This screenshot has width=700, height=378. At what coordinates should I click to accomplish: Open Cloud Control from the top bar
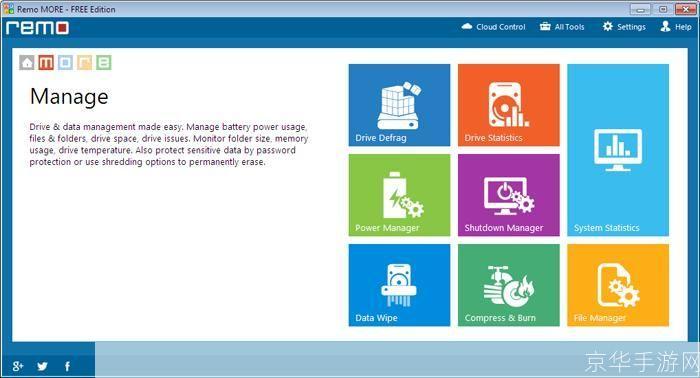coord(493,27)
